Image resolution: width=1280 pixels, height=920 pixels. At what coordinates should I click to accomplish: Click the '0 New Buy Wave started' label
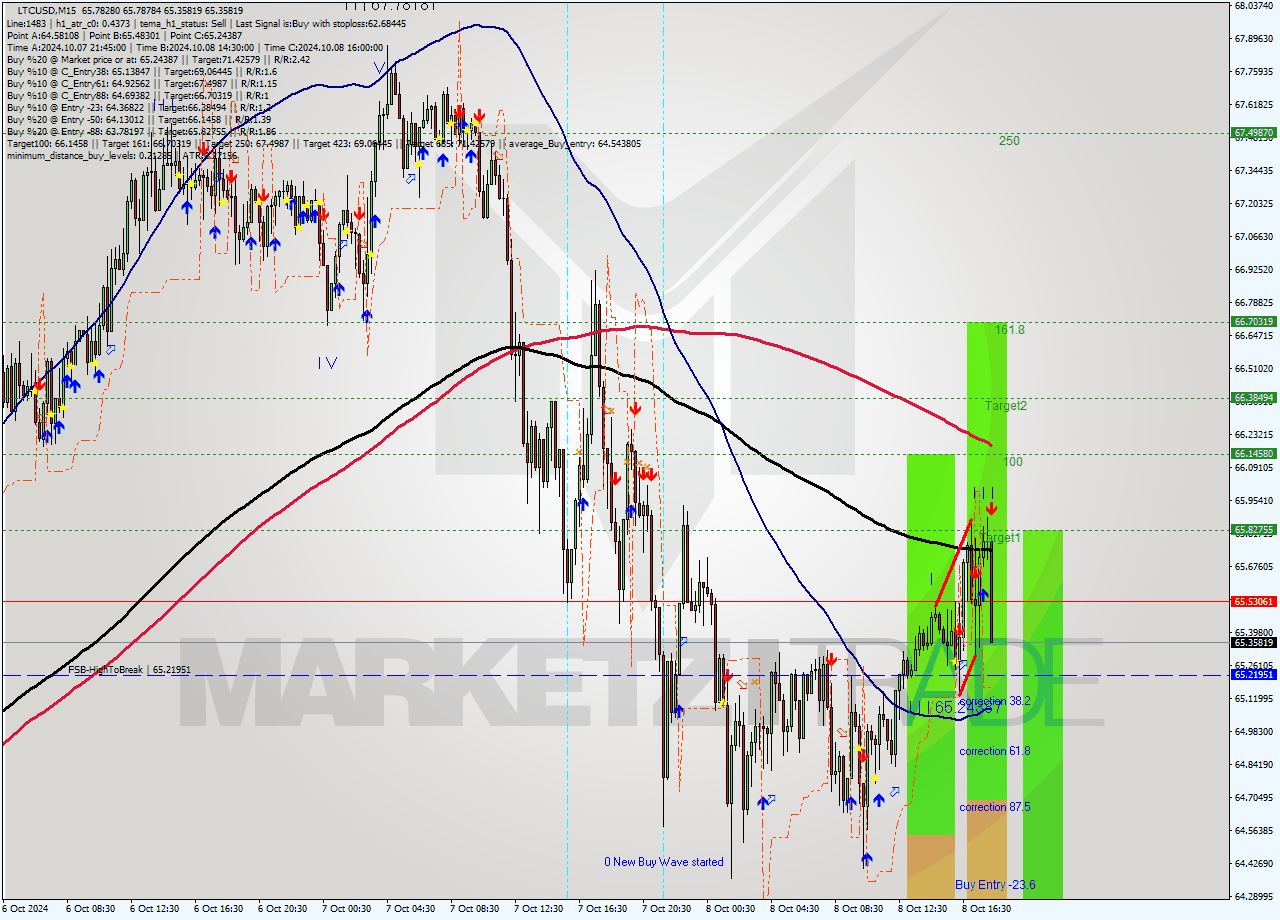point(664,862)
